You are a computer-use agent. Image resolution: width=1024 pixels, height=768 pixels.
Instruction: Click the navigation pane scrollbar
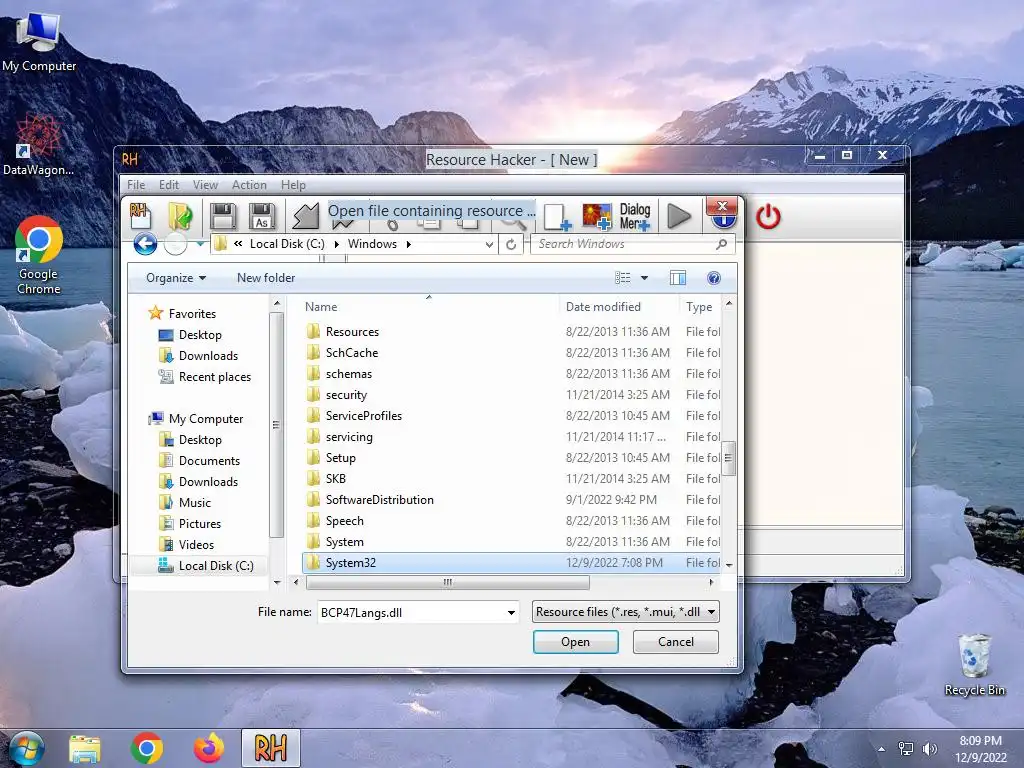[x=277, y=424]
